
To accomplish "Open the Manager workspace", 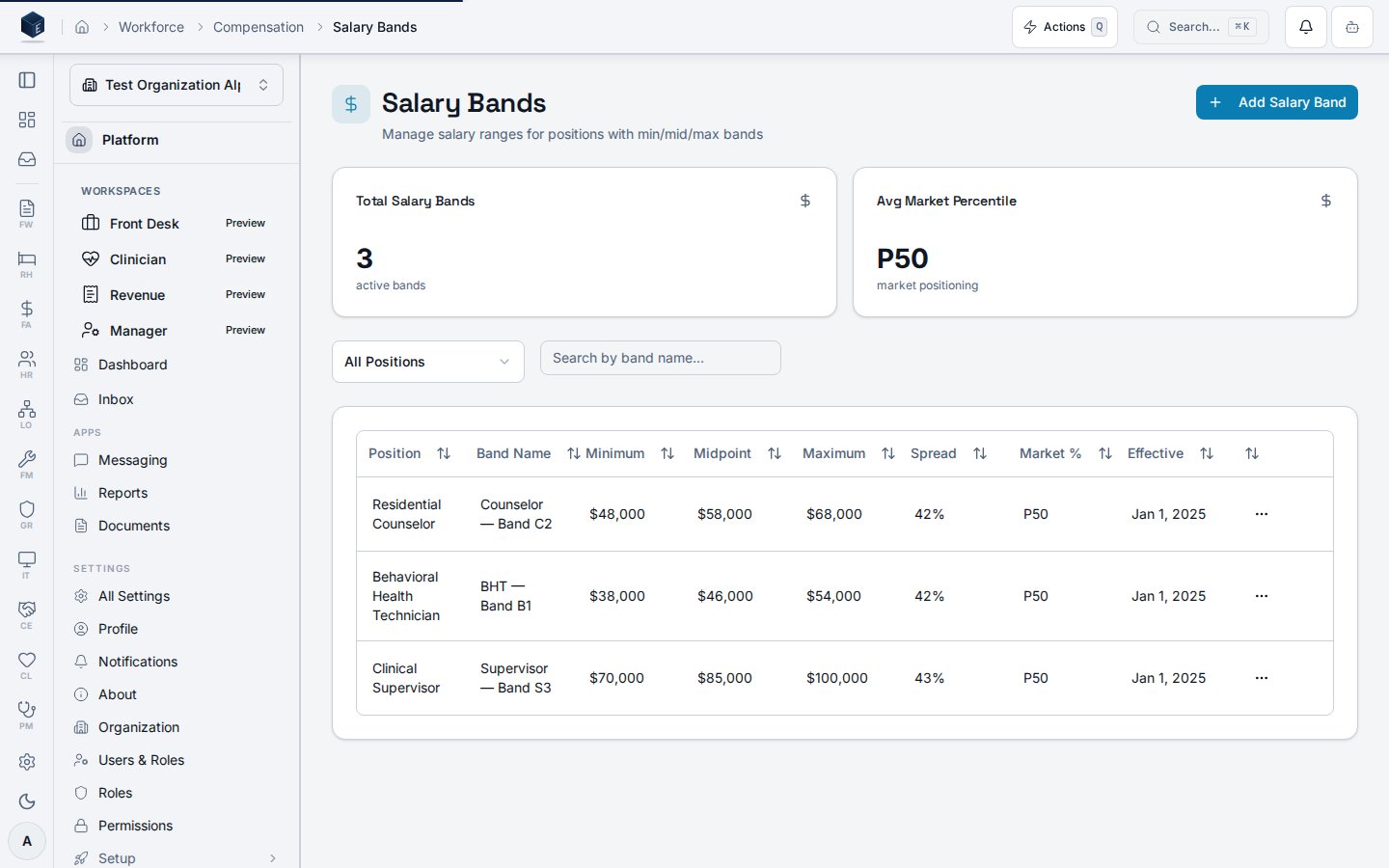I will [177, 330].
